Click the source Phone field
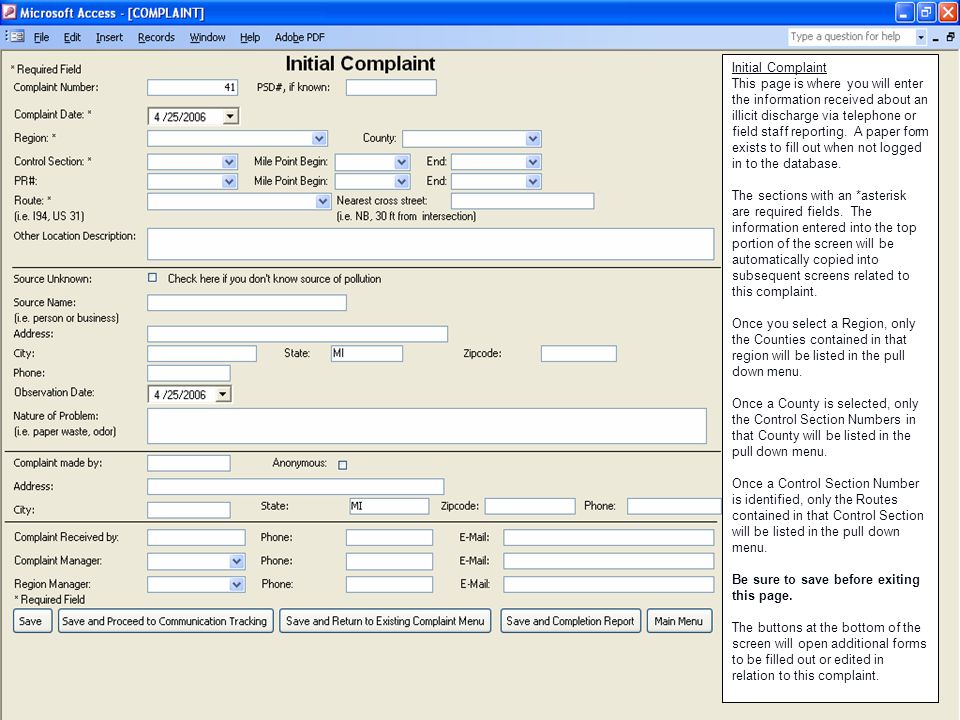This screenshot has height=720, width=960. tap(189, 373)
